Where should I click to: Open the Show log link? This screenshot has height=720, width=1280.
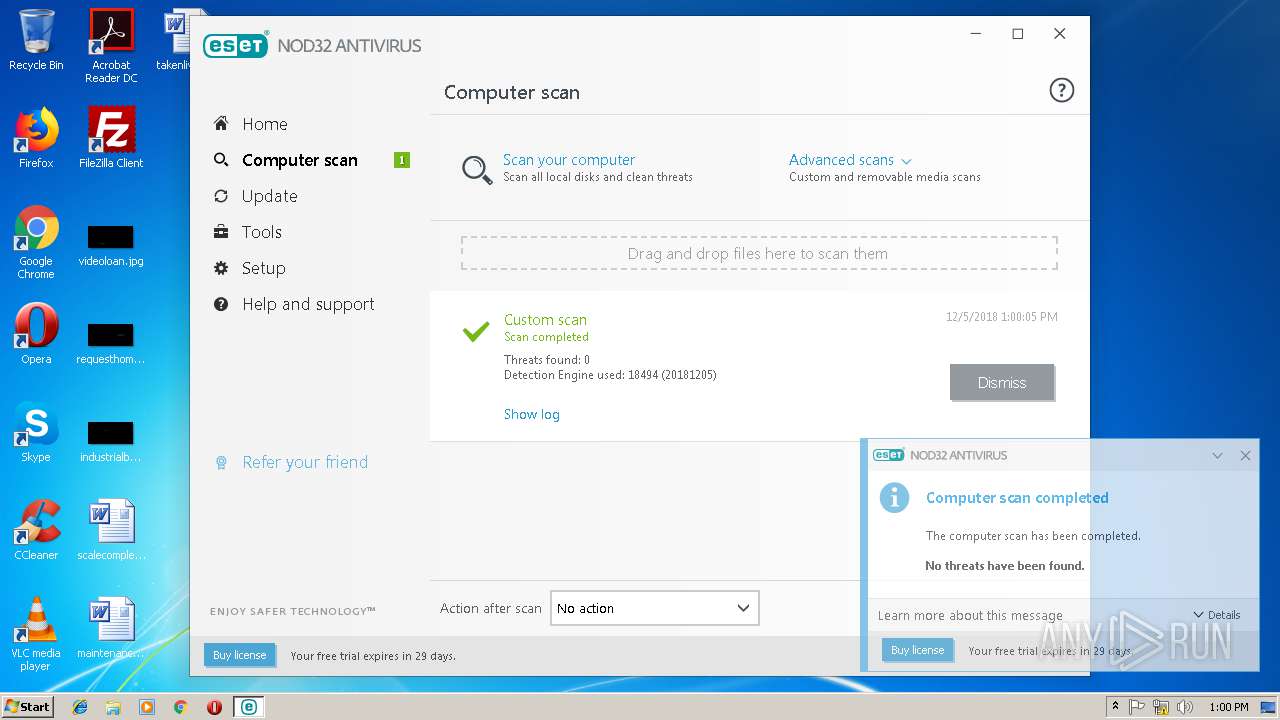tap(531, 414)
